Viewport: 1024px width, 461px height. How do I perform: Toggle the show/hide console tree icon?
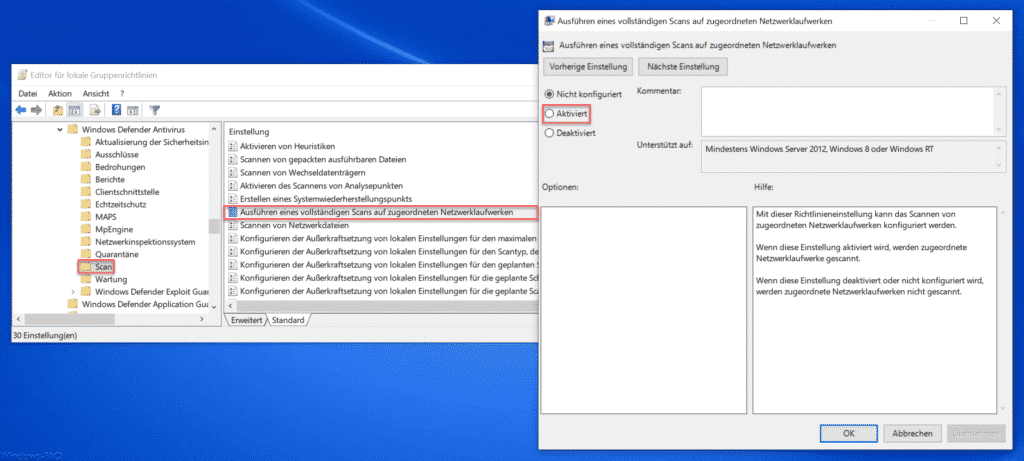[x=74, y=110]
